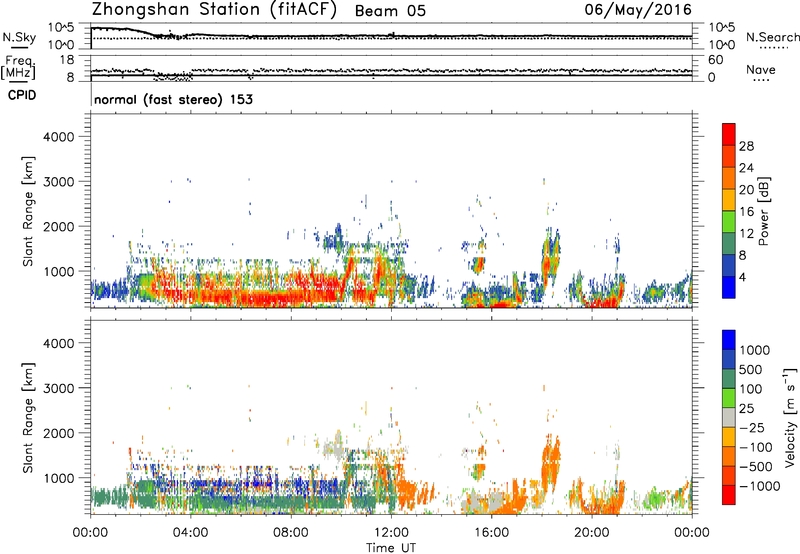
Task: Click the solid line sample under N.Sky
Action: coord(19,48)
